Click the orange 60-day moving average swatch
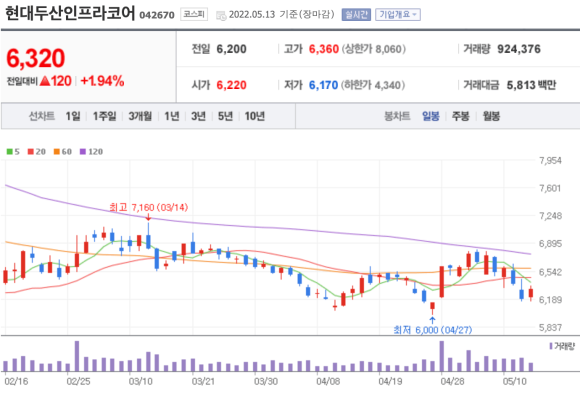The width and height of the screenshot is (580, 393). (57, 151)
